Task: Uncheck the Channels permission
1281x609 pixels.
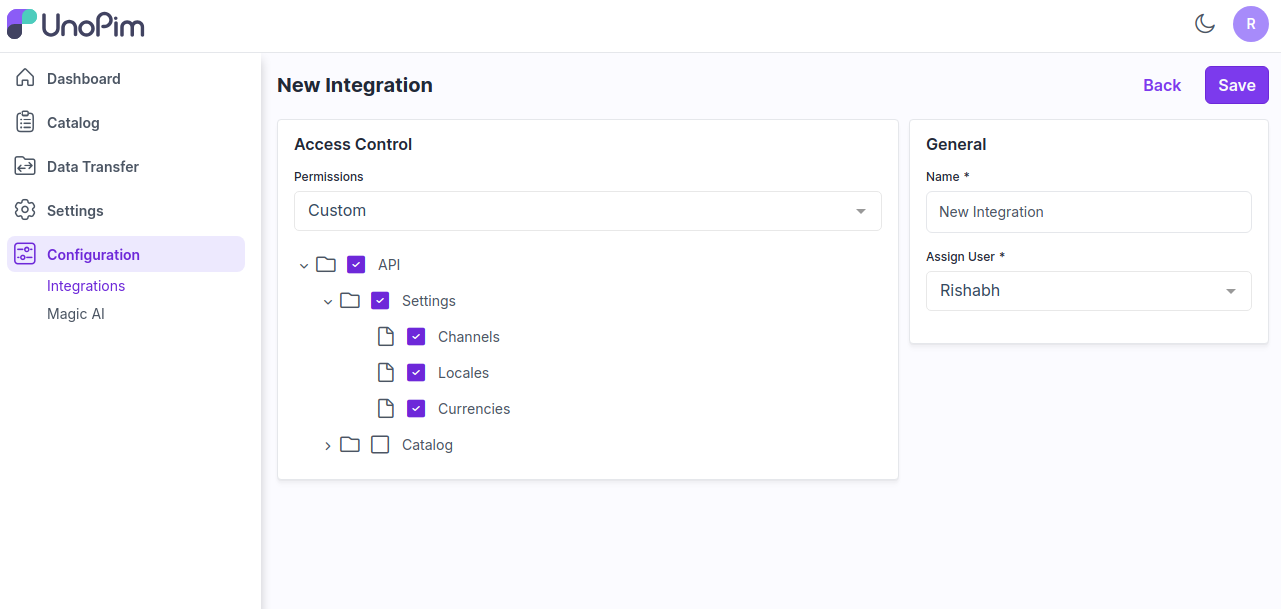Action: pos(416,336)
